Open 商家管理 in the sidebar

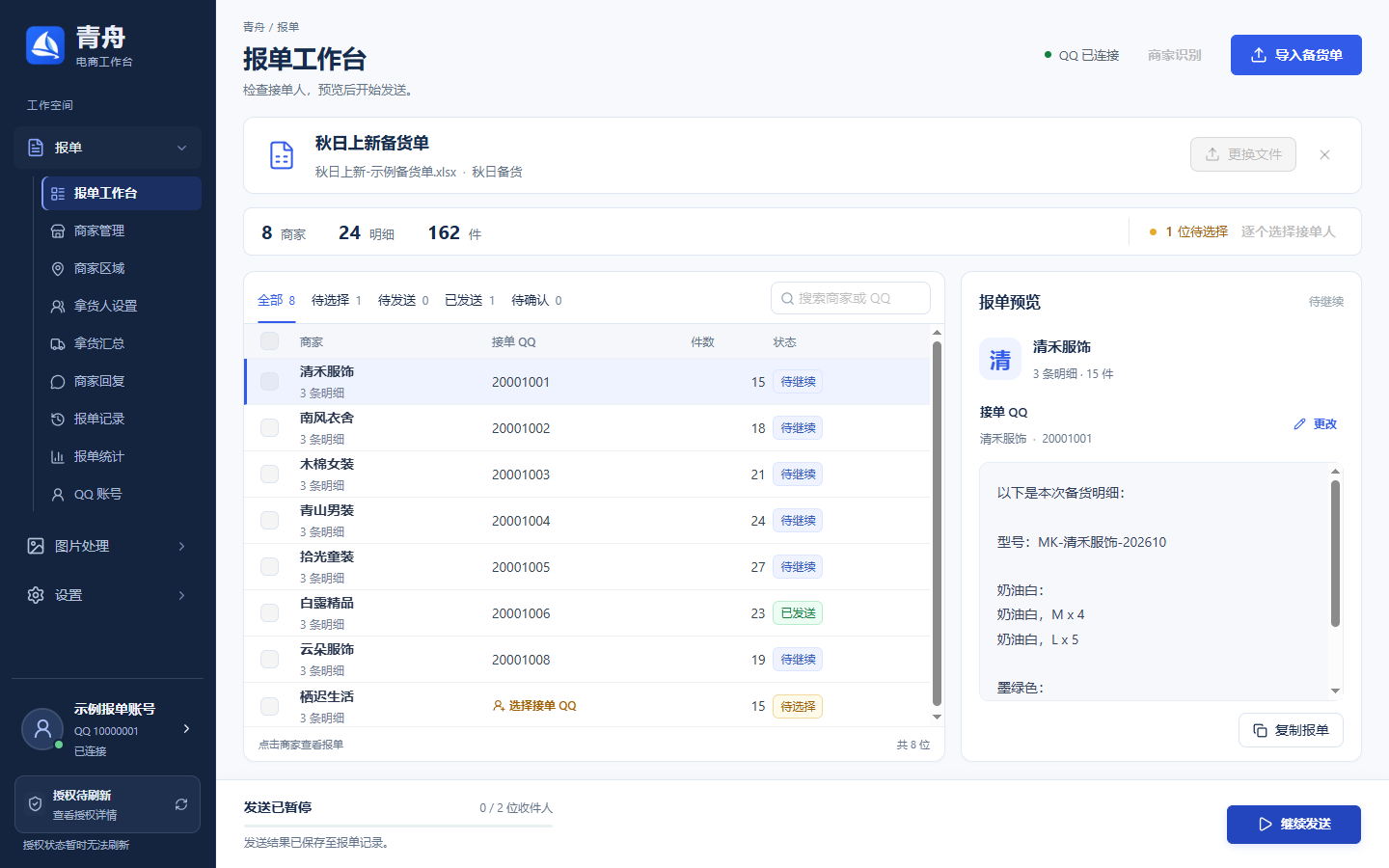(x=122, y=231)
